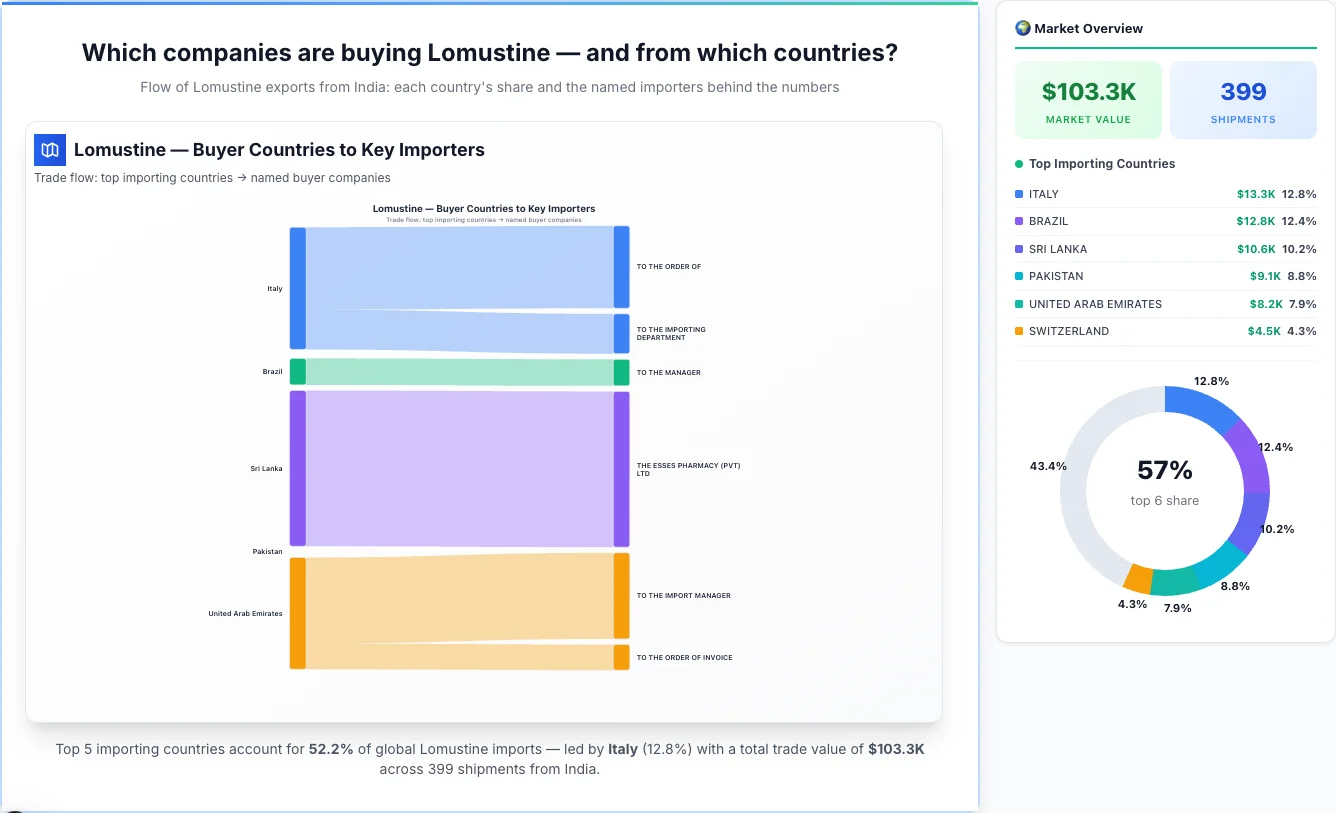
Task: Select the SRI LANKA violet legend square
Action: 1020,249
